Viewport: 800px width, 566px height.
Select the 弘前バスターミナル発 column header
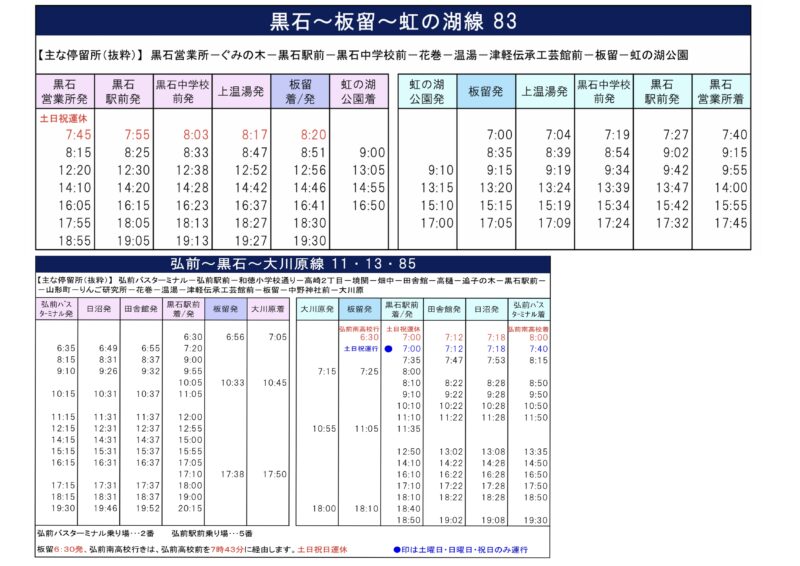tap(56, 309)
